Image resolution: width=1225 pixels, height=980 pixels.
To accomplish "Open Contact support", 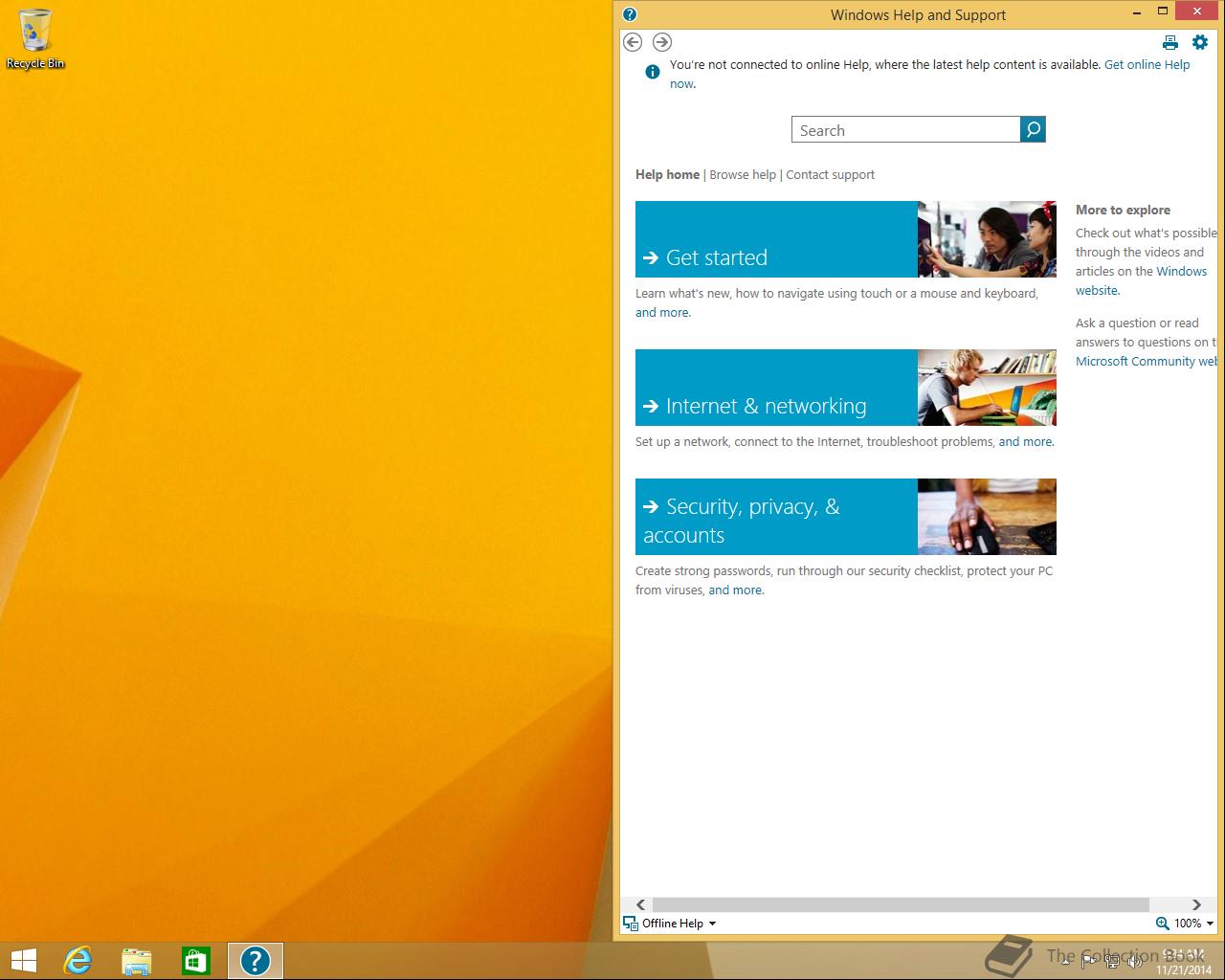I will tap(831, 174).
